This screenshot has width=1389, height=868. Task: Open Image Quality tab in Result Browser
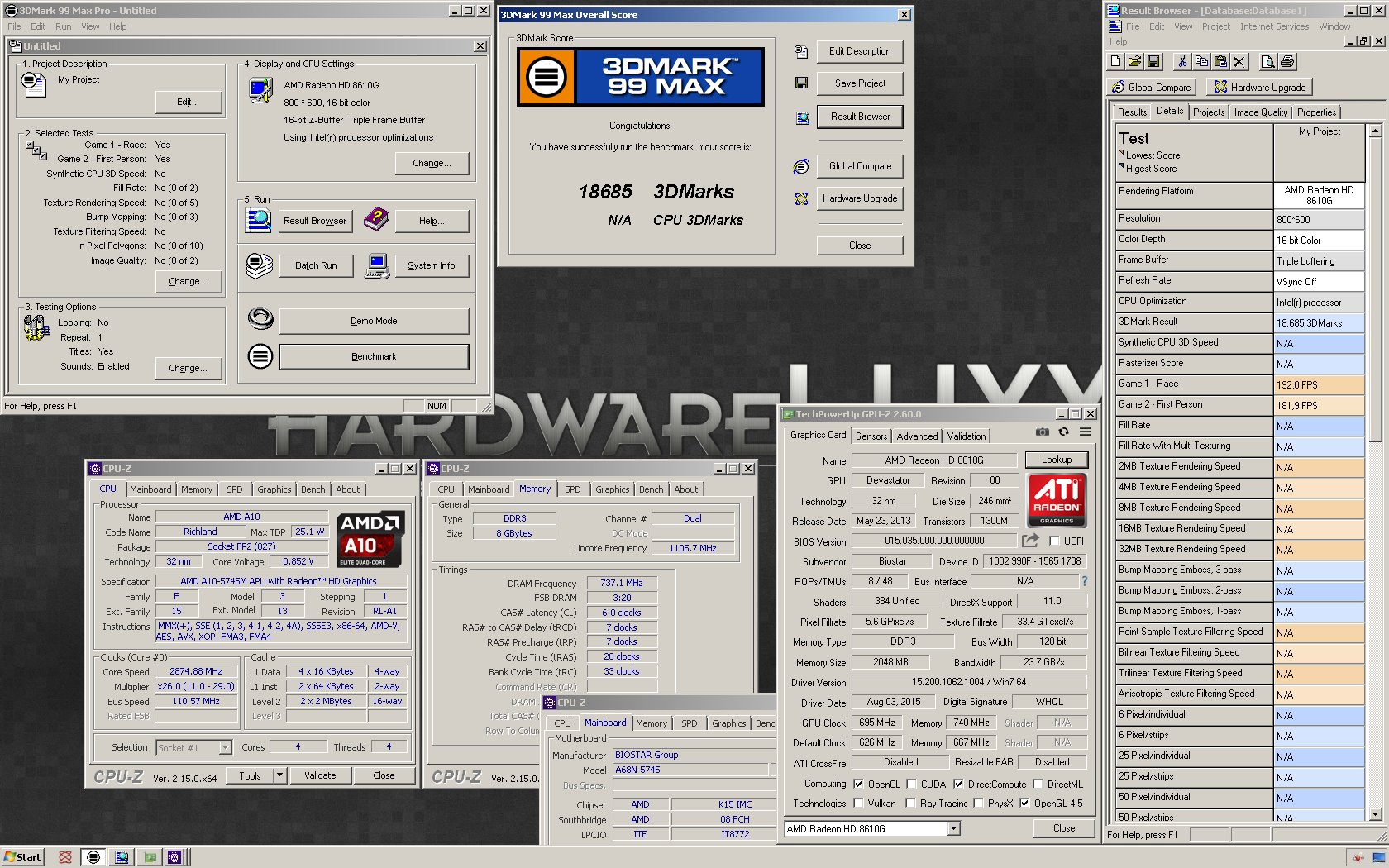(x=1260, y=112)
